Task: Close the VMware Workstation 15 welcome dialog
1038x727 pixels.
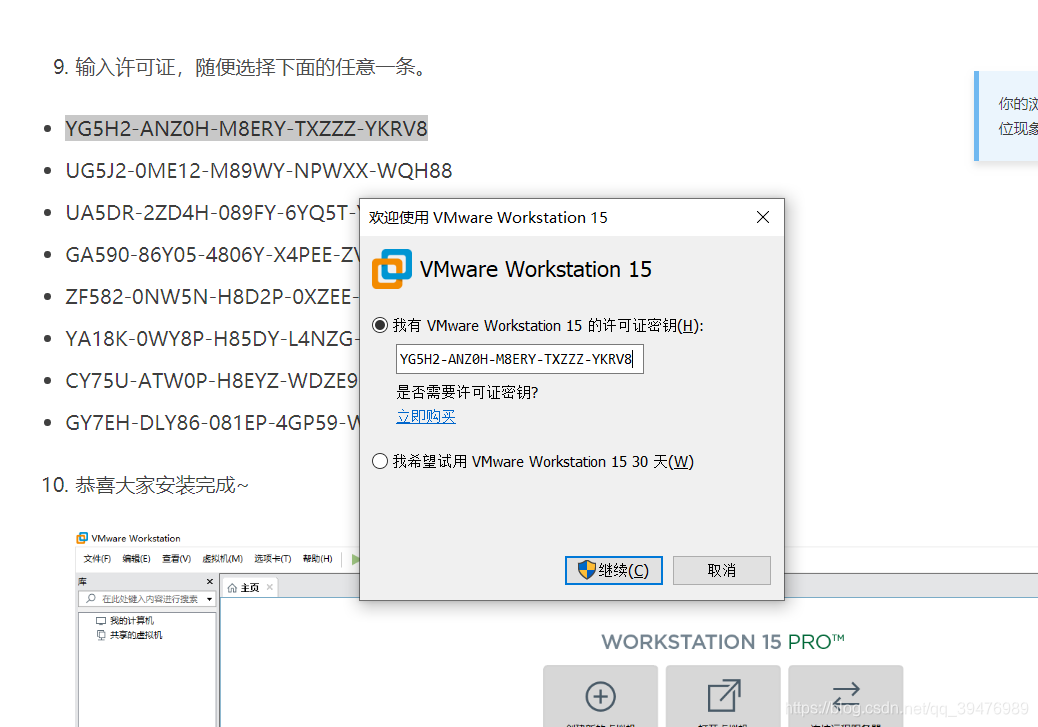Action: (763, 217)
